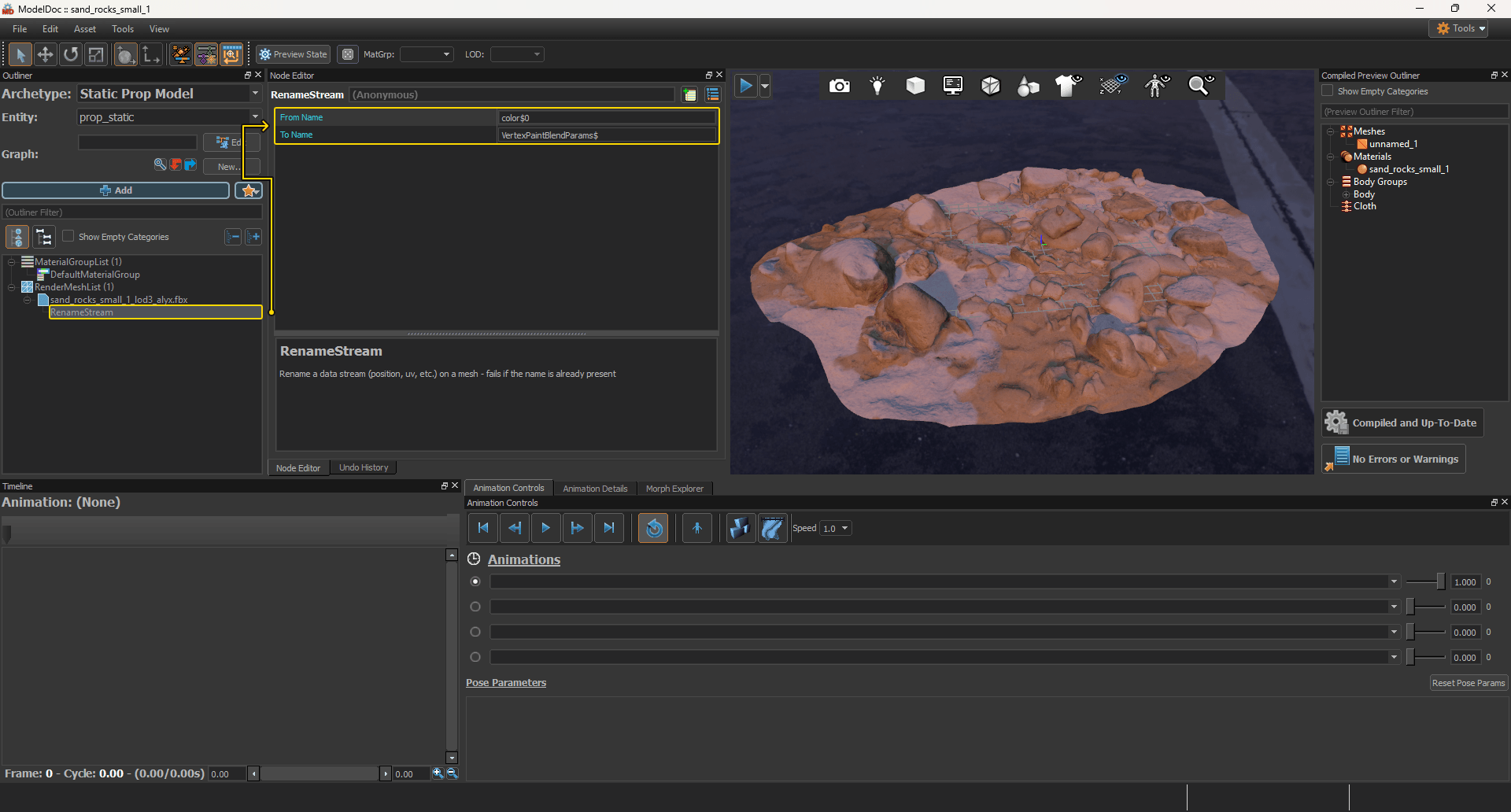Activate the move translate tool
The width and height of the screenshot is (1511, 812).
[x=46, y=54]
